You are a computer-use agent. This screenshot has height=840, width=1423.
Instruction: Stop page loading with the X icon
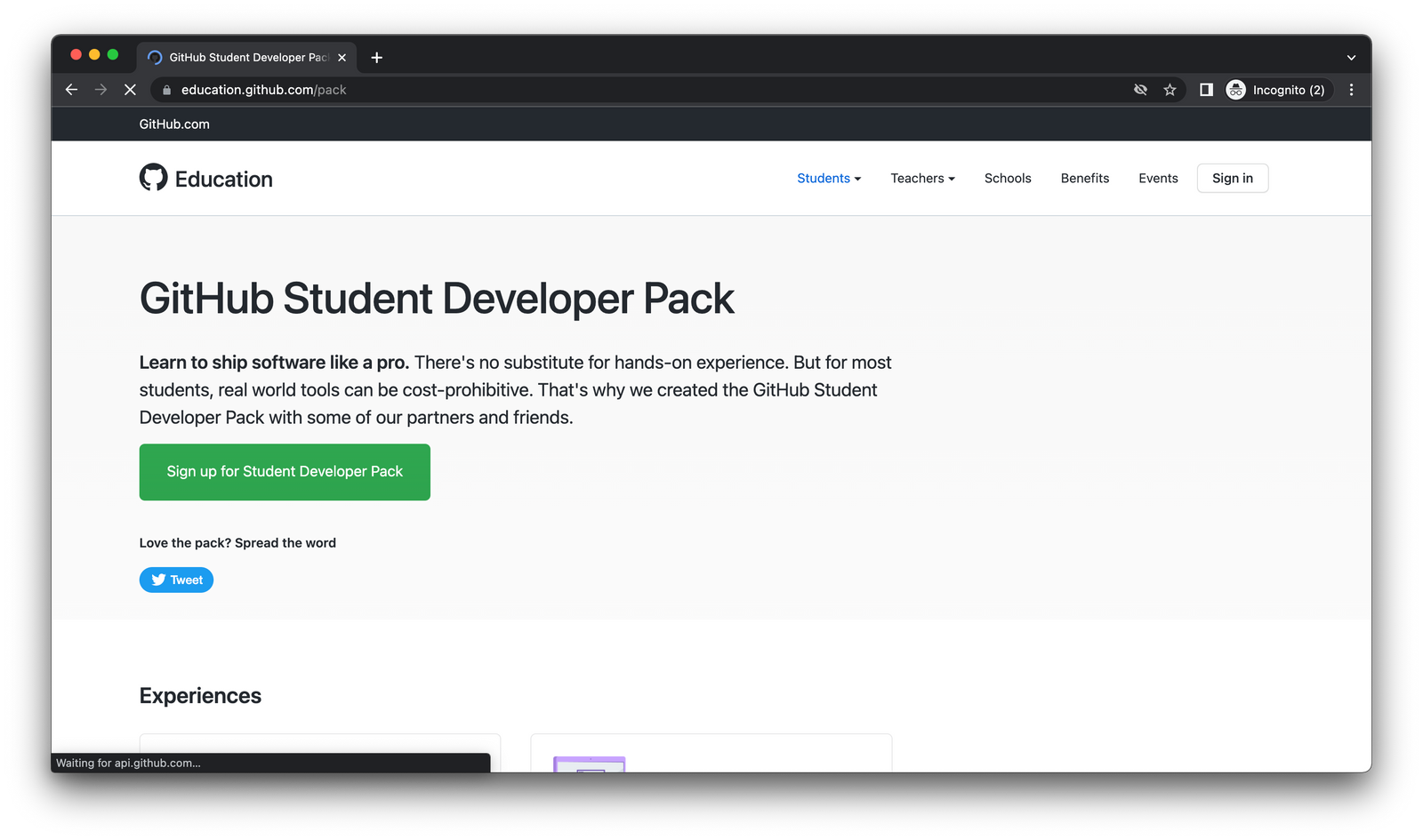130,90
